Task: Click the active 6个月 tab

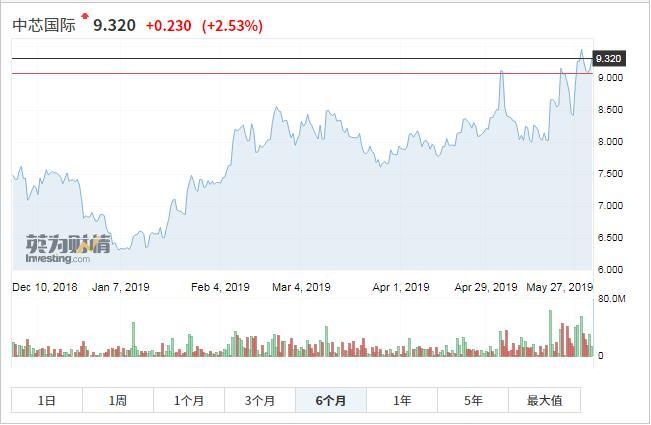Action: pos(331,400)
